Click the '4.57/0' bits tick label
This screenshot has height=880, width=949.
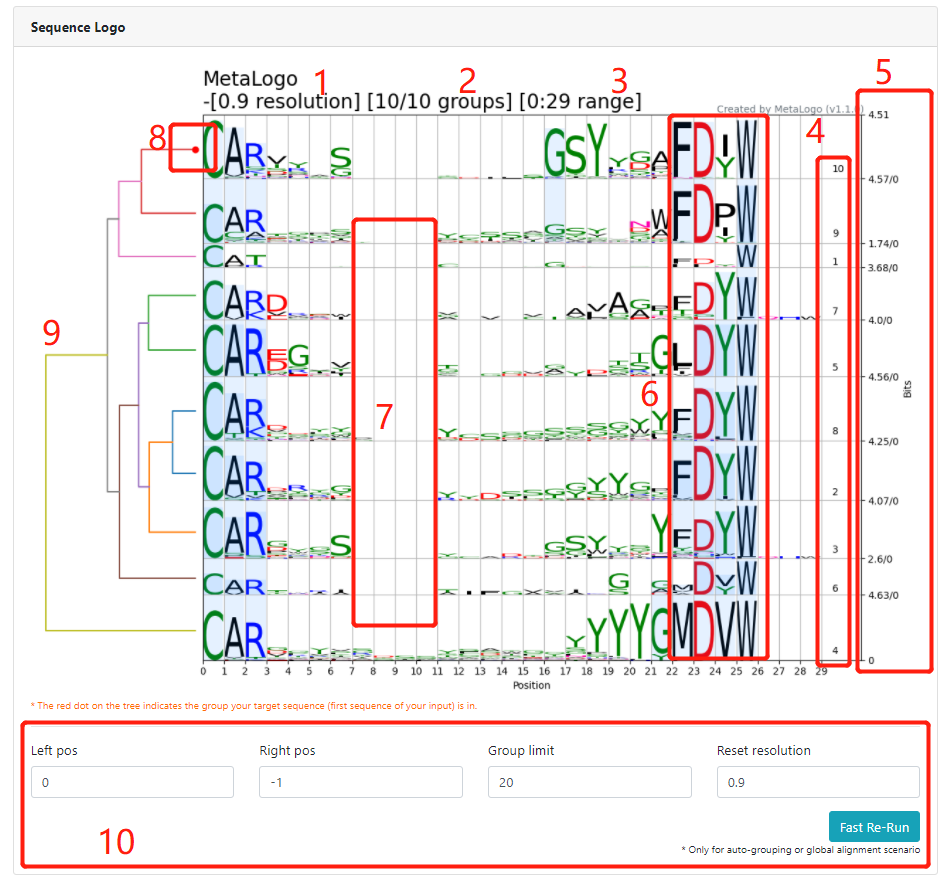883,179
